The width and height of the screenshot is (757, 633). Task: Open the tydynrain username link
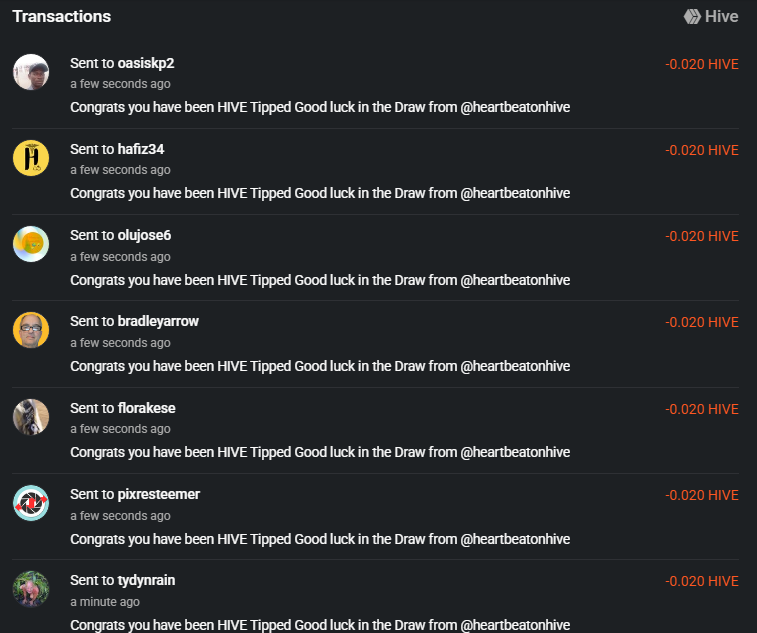point(146,580)
